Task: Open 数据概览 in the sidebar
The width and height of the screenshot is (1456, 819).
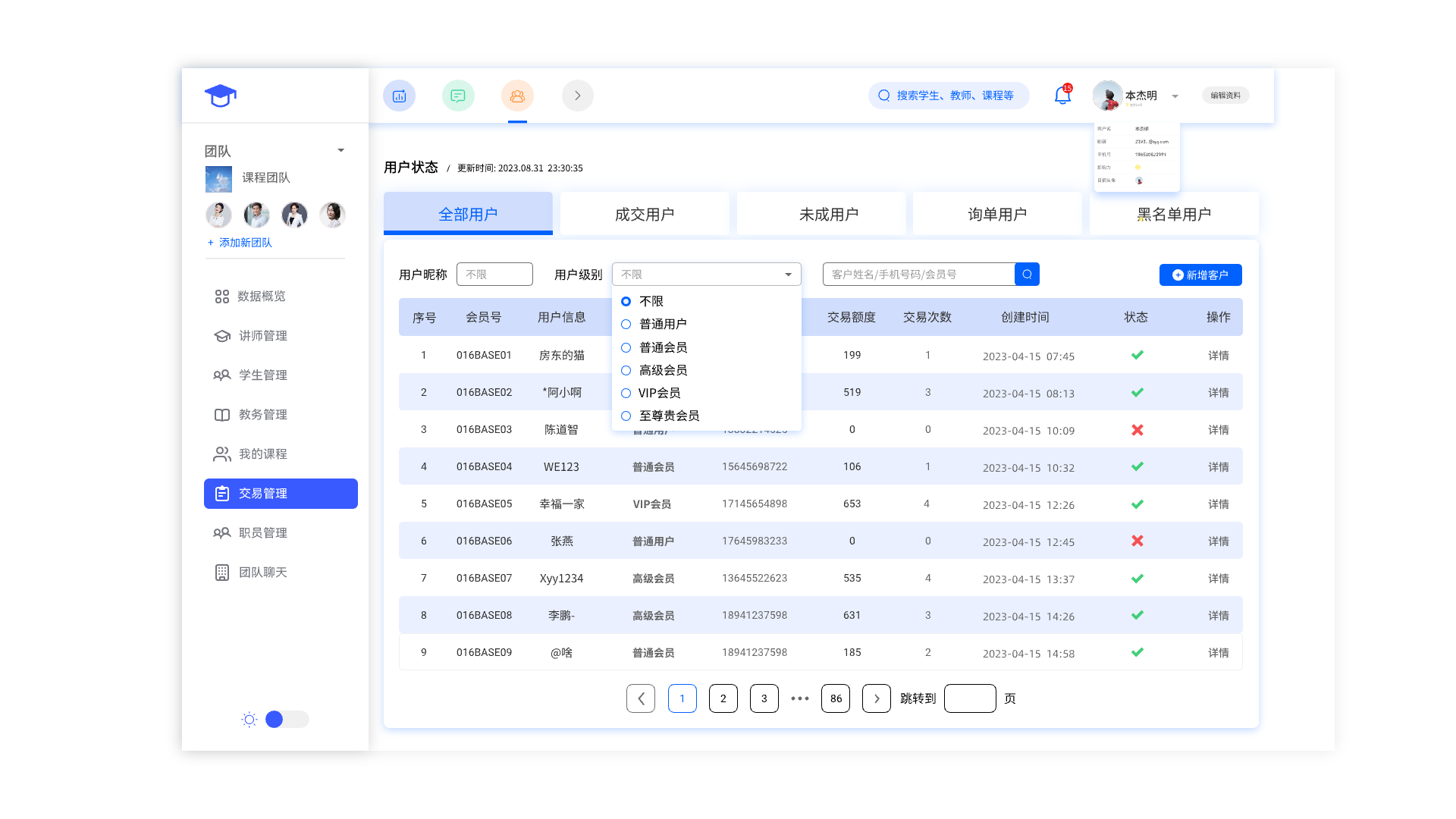Action: tap(261, 297)
